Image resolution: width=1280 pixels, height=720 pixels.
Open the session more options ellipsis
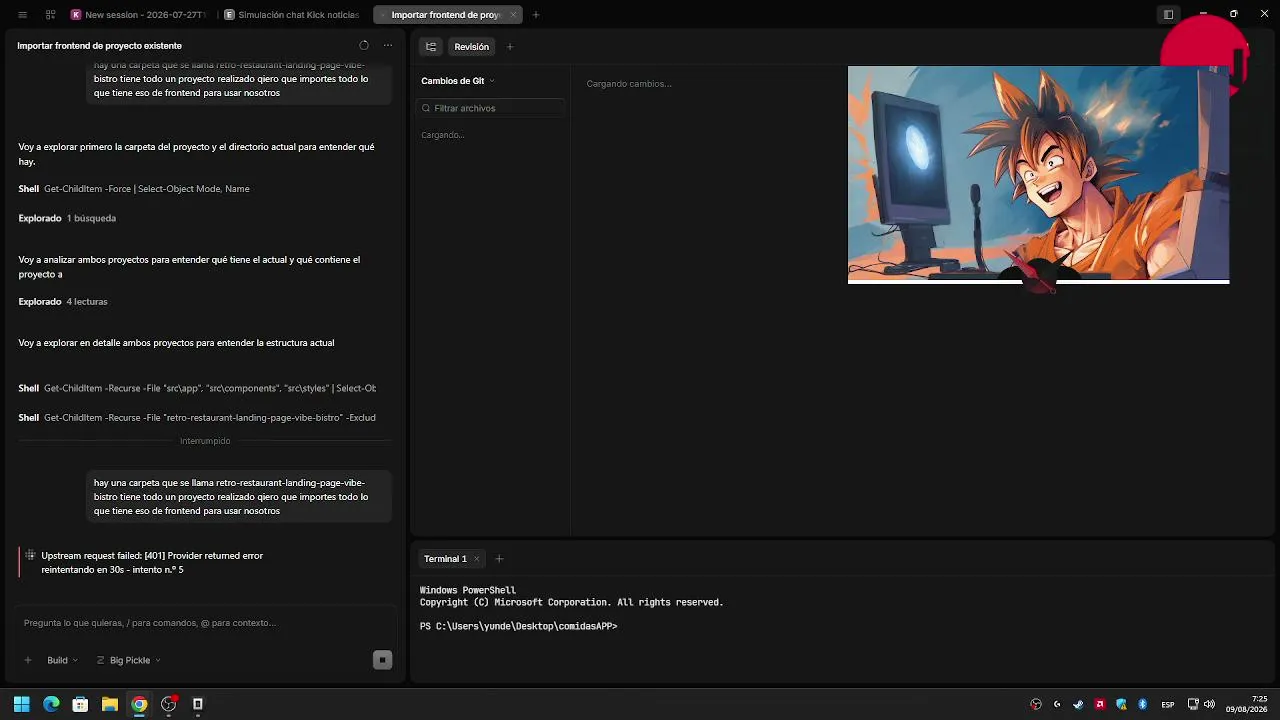point(388,46)
